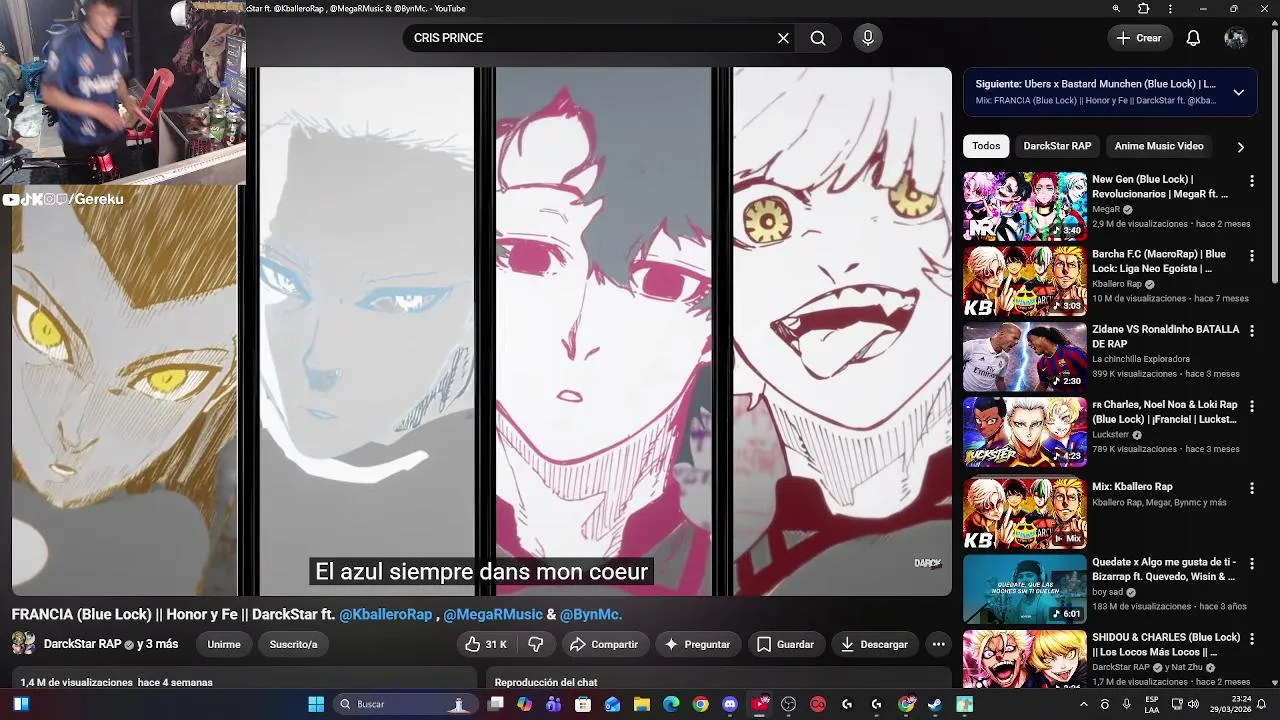The image size is (1280, 720).
Task: Select the Todos filter chip
Action: [x=986, y=146]
